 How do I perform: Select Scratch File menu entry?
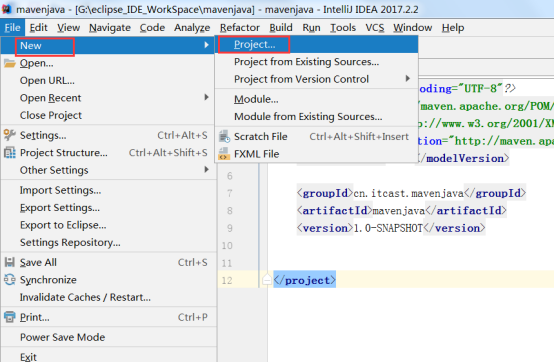(317, 136)
